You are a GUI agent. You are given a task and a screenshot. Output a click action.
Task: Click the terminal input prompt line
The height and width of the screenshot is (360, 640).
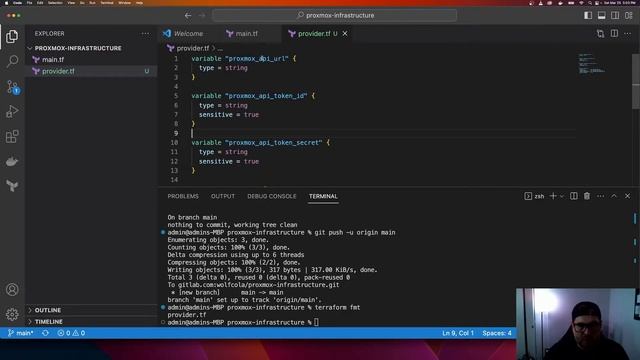pyautogui.click(x=243, y=322)
